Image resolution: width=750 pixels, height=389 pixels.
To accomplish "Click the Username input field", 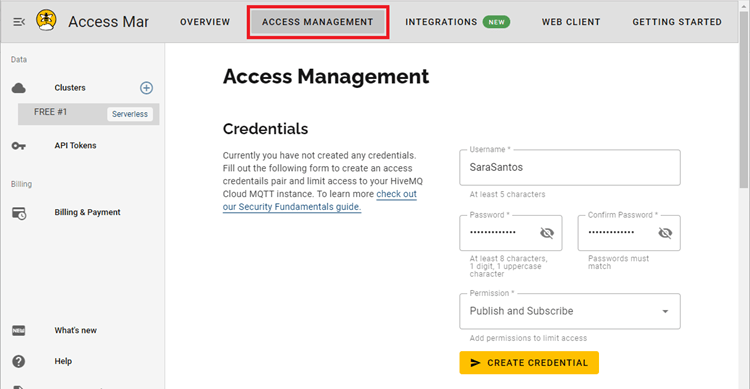I will click(570, 167).
